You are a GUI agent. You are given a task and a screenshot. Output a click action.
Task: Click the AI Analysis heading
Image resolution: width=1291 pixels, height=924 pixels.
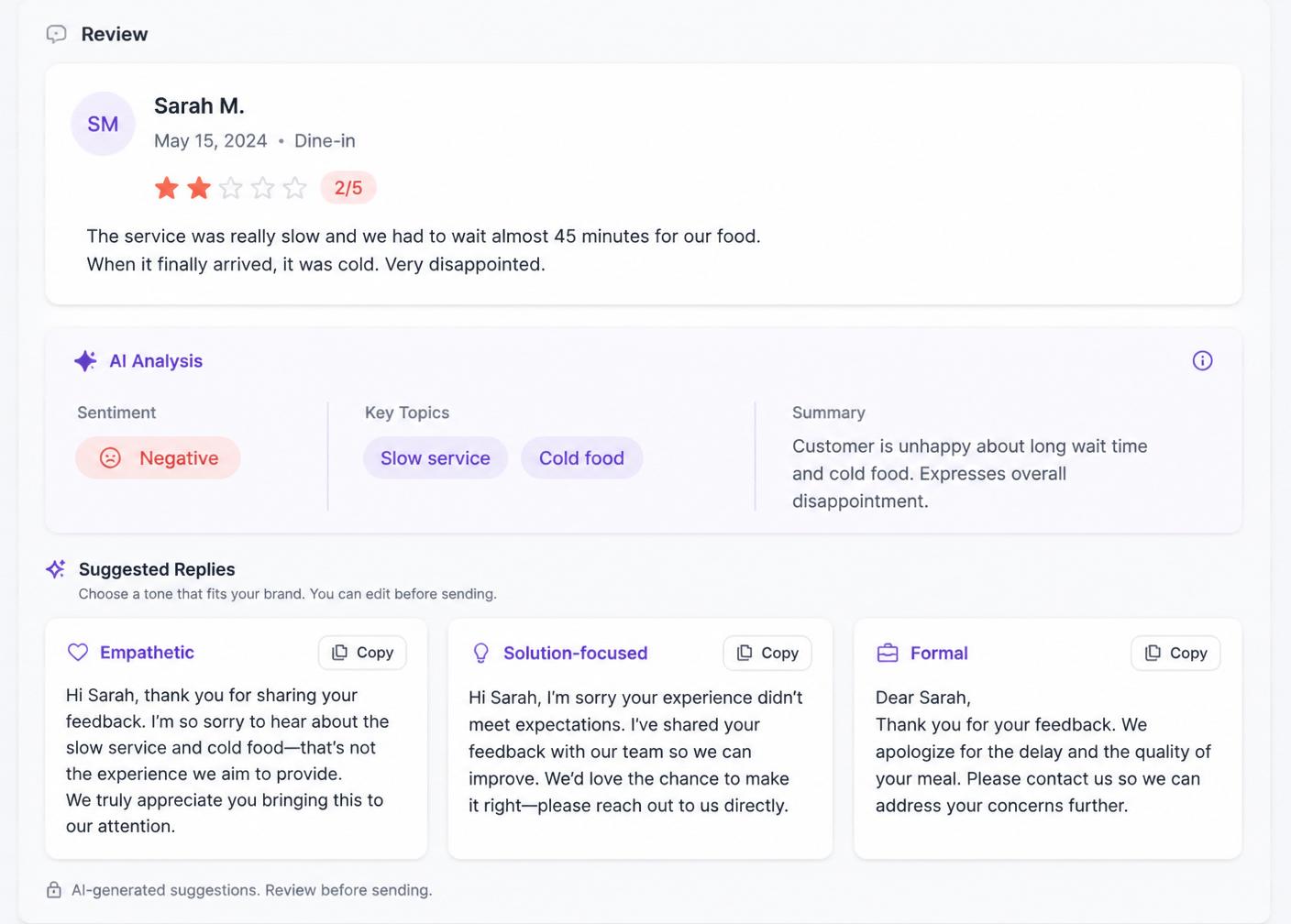pos(156,361)
